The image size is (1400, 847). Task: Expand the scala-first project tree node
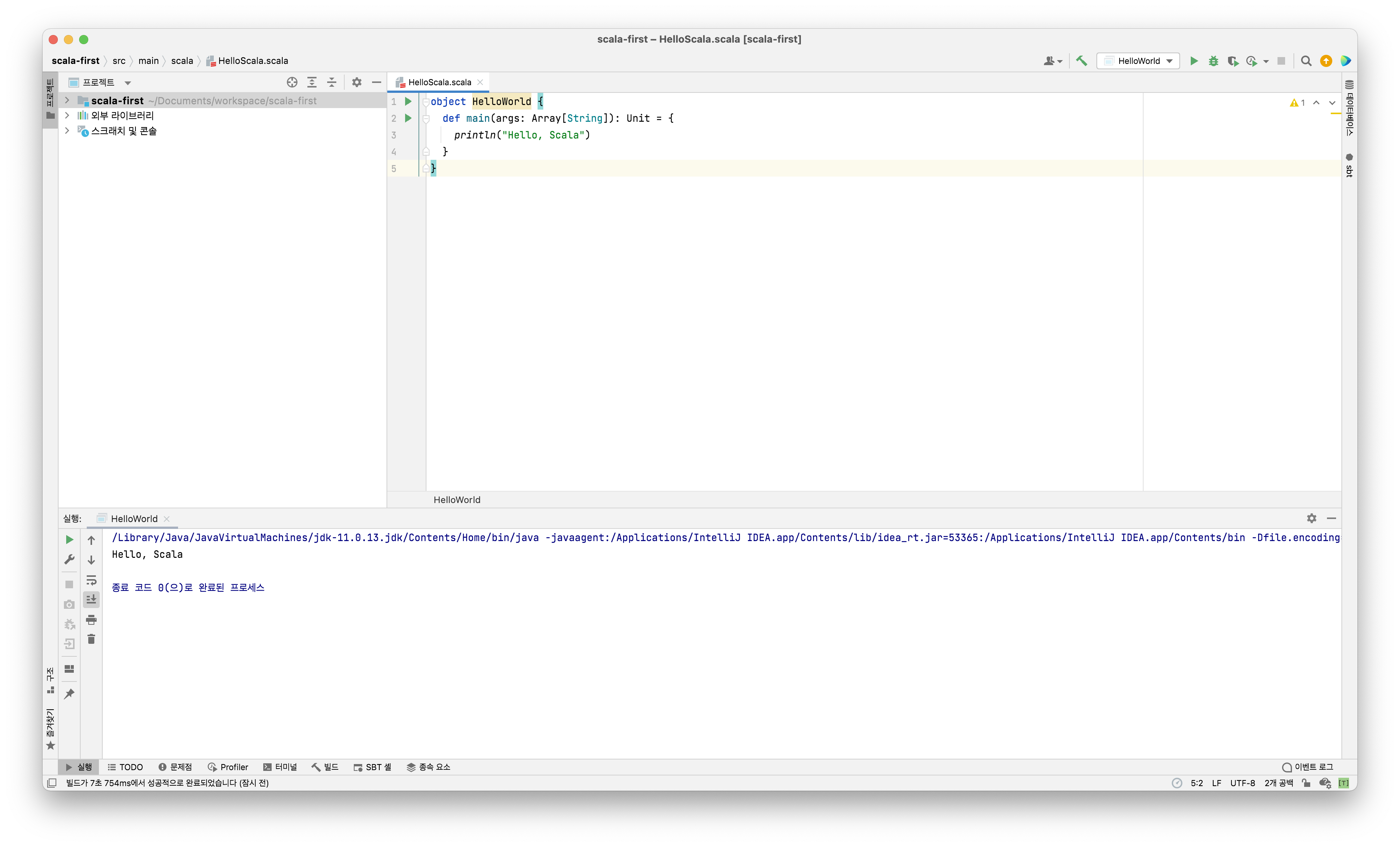tap(67, 100)
